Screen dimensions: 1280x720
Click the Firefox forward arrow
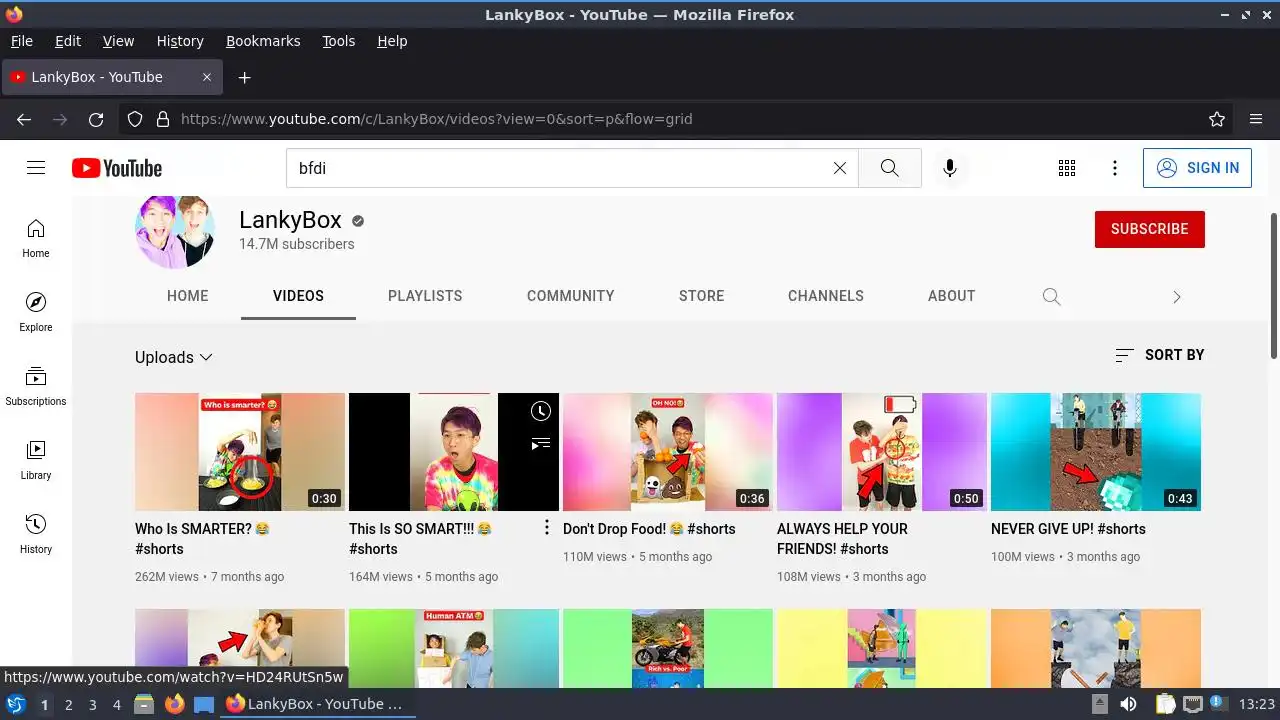60,119
